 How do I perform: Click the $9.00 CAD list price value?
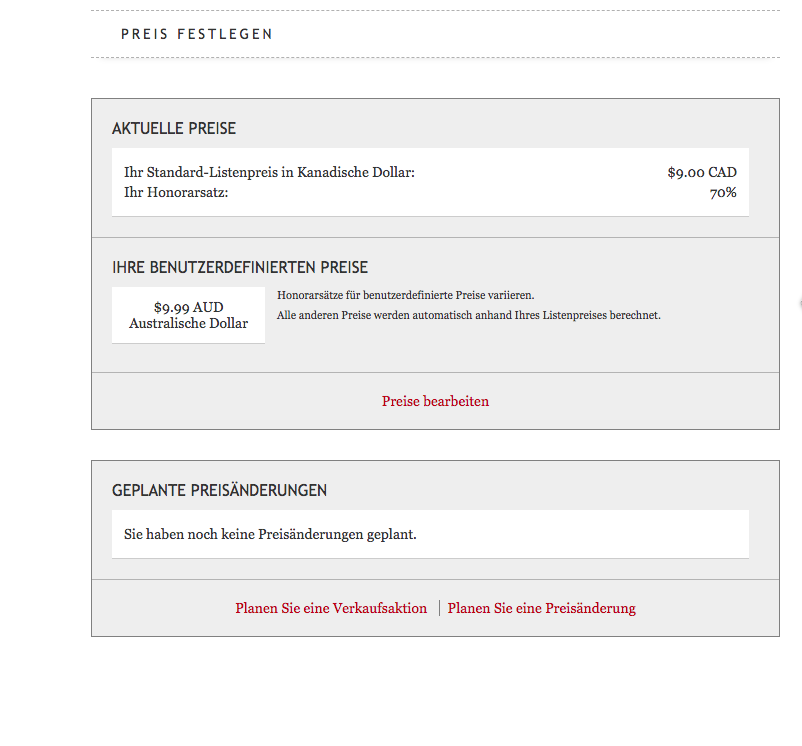(x=701, y=172)
